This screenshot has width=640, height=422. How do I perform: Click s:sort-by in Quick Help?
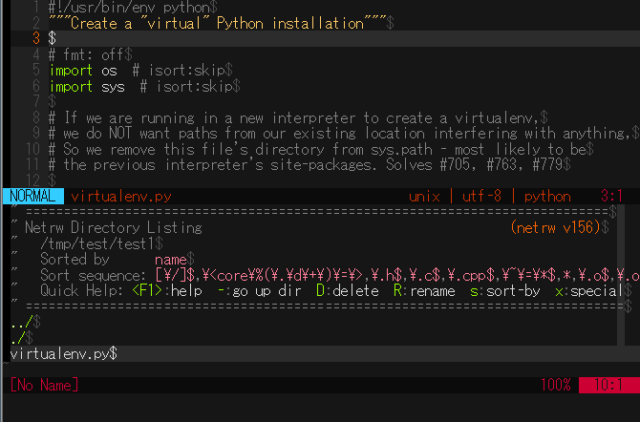505,291
